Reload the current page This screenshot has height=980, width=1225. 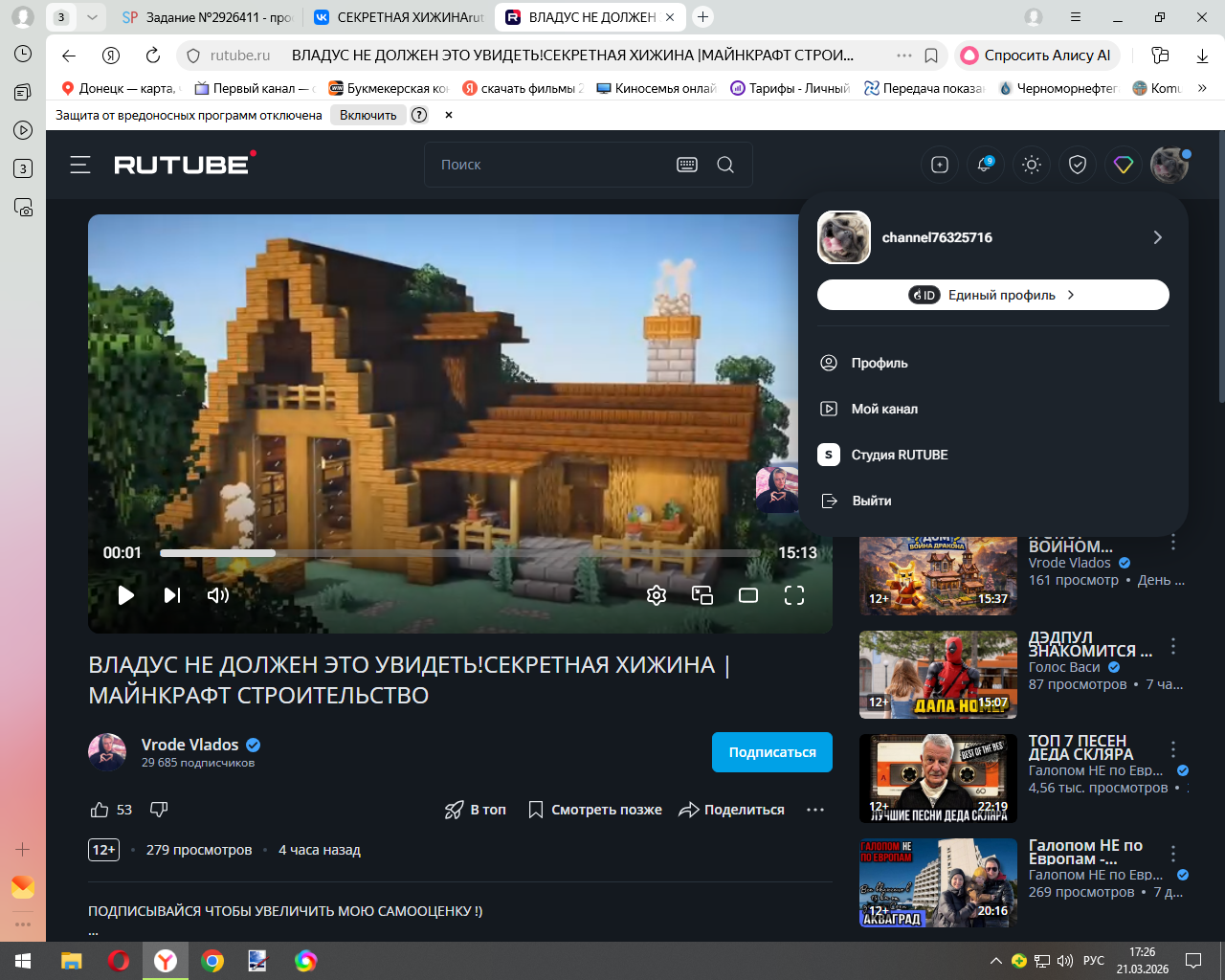[x=153, y=56]
